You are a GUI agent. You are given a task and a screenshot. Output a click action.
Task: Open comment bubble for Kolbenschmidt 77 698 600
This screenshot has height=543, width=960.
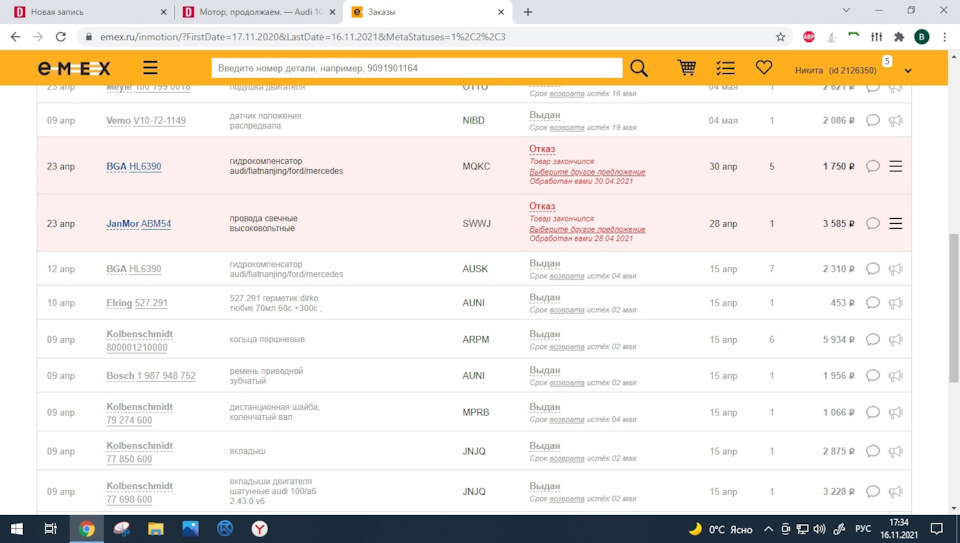(872, 492)
